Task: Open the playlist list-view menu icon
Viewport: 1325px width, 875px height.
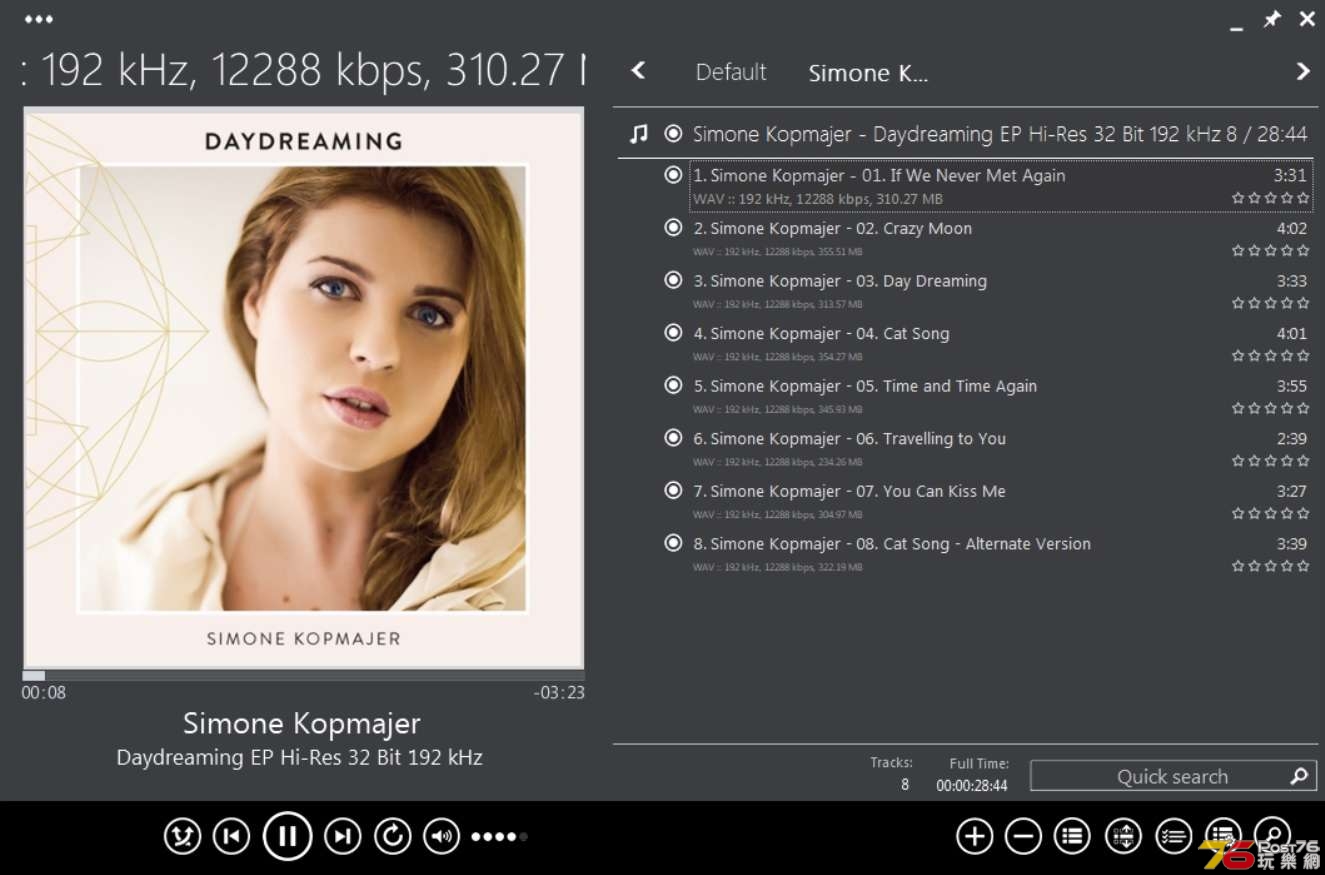Action: [x=1072, y=836]
